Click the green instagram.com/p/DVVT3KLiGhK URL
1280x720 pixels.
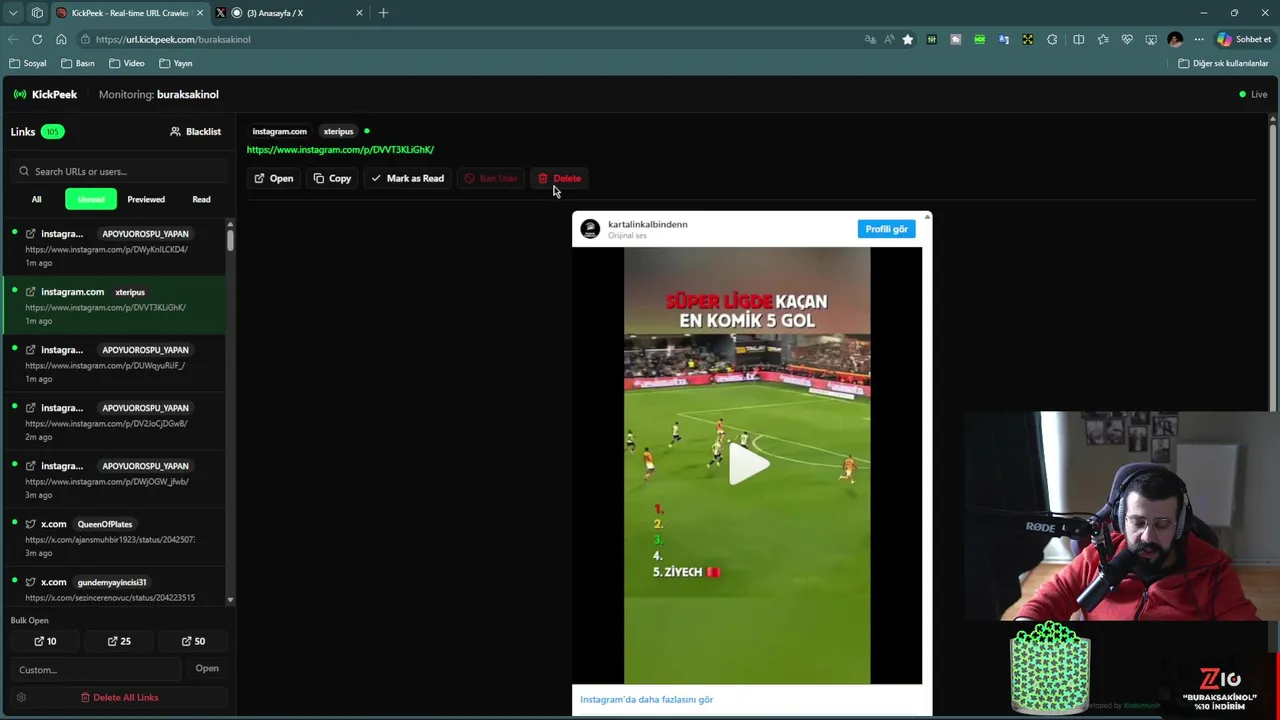tap(340, 149)
